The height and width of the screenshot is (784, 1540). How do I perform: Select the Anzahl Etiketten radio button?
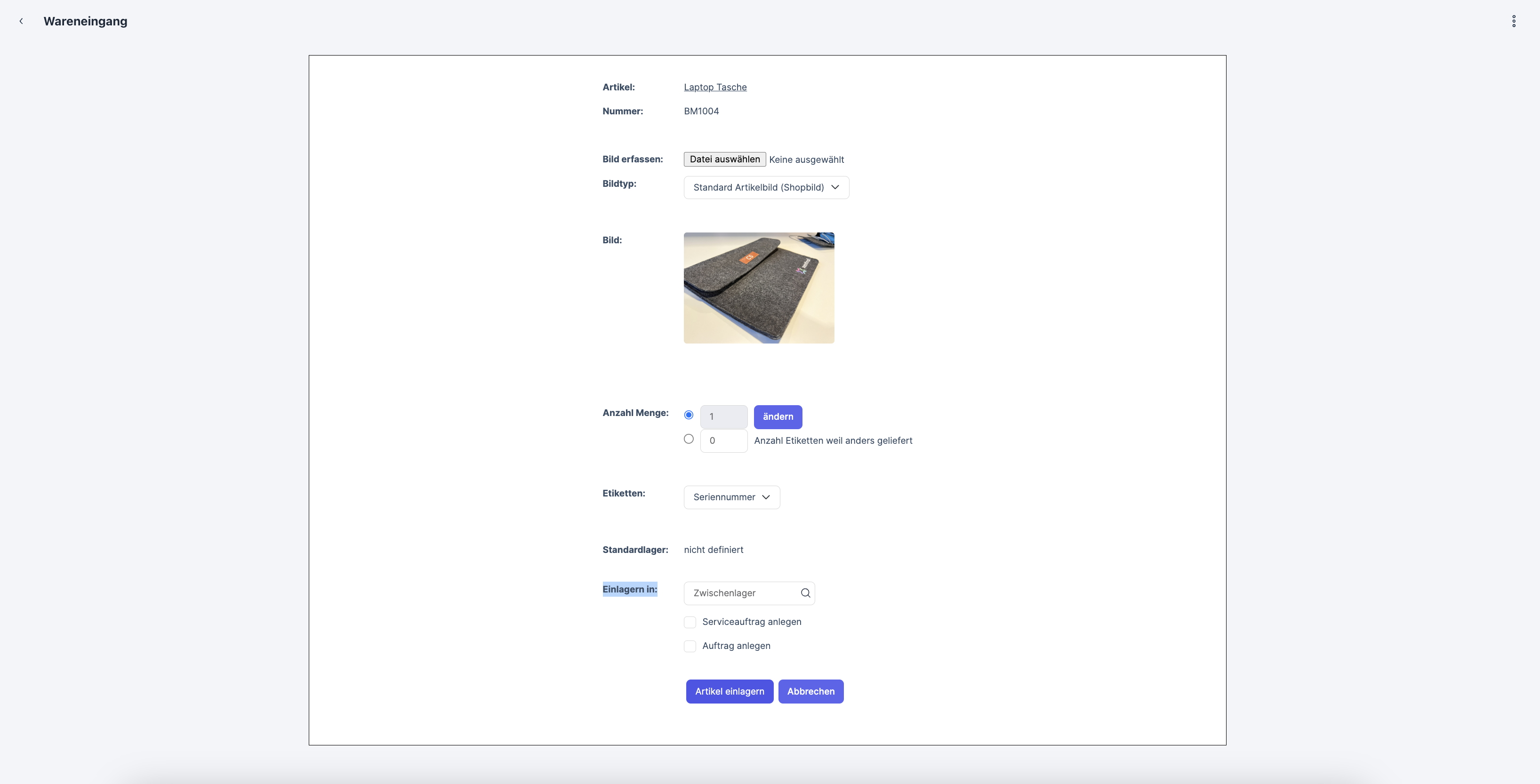pyautogui.click(x=689, y=439)
